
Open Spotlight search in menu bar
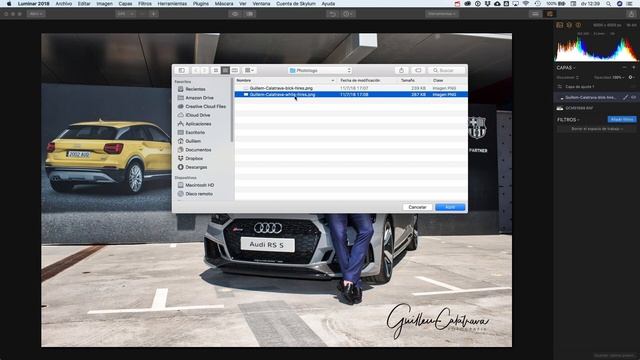click(x=609, y=4)
